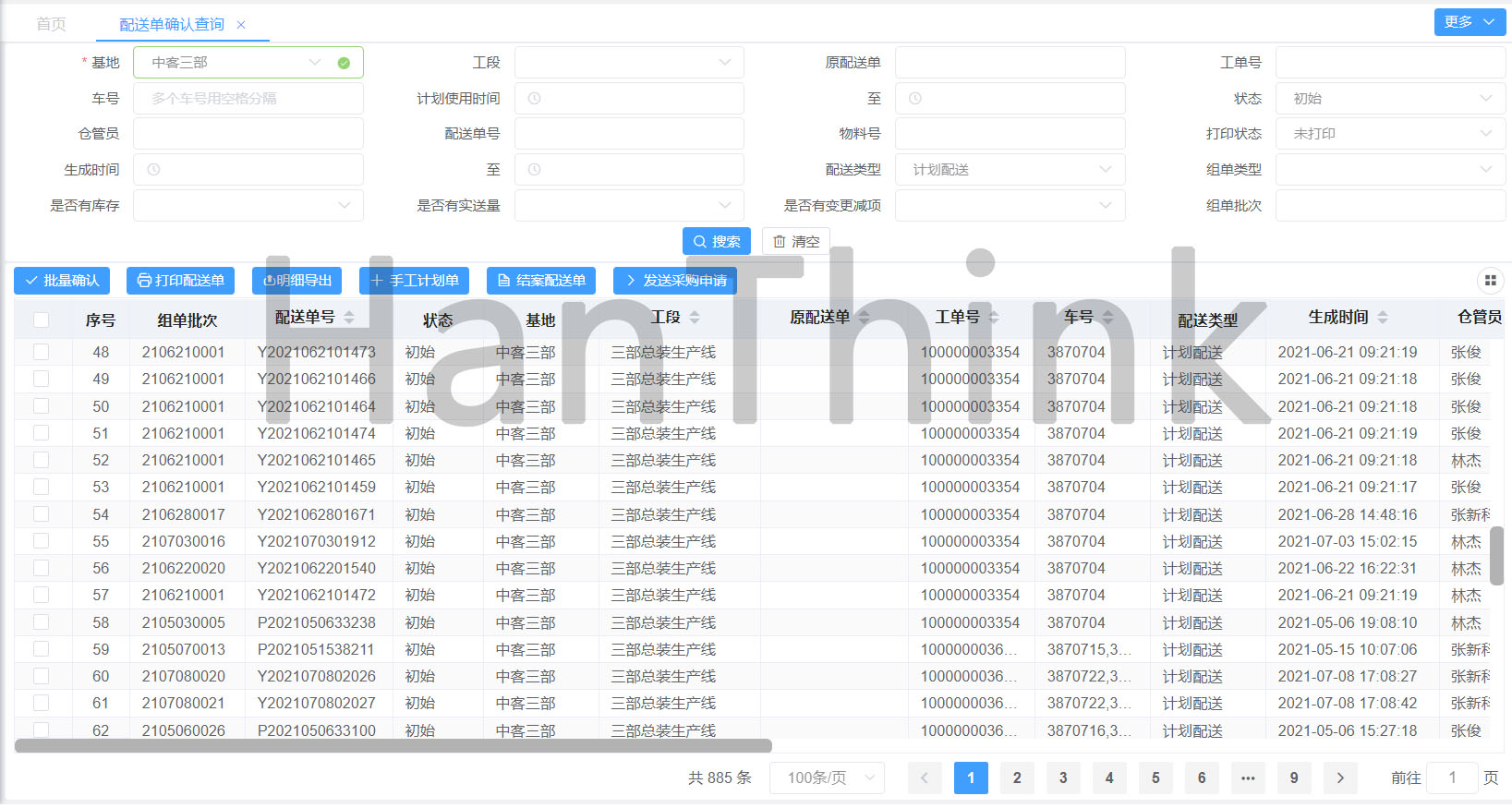The height and width of the screenshot is (808, 1512).
Task: Open the 计划使用时间 start time picker
Action: click(x=629, y=99)
